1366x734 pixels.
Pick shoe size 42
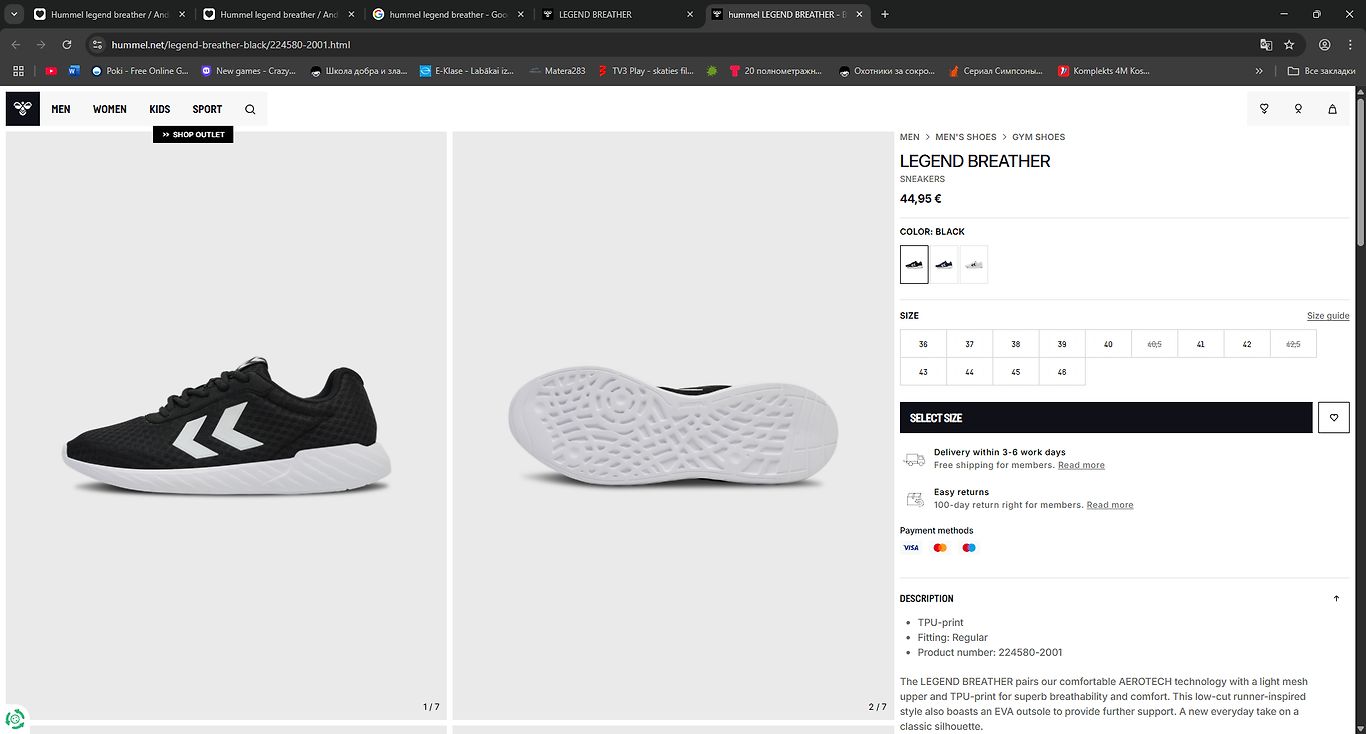click(x=1247, y=344)
